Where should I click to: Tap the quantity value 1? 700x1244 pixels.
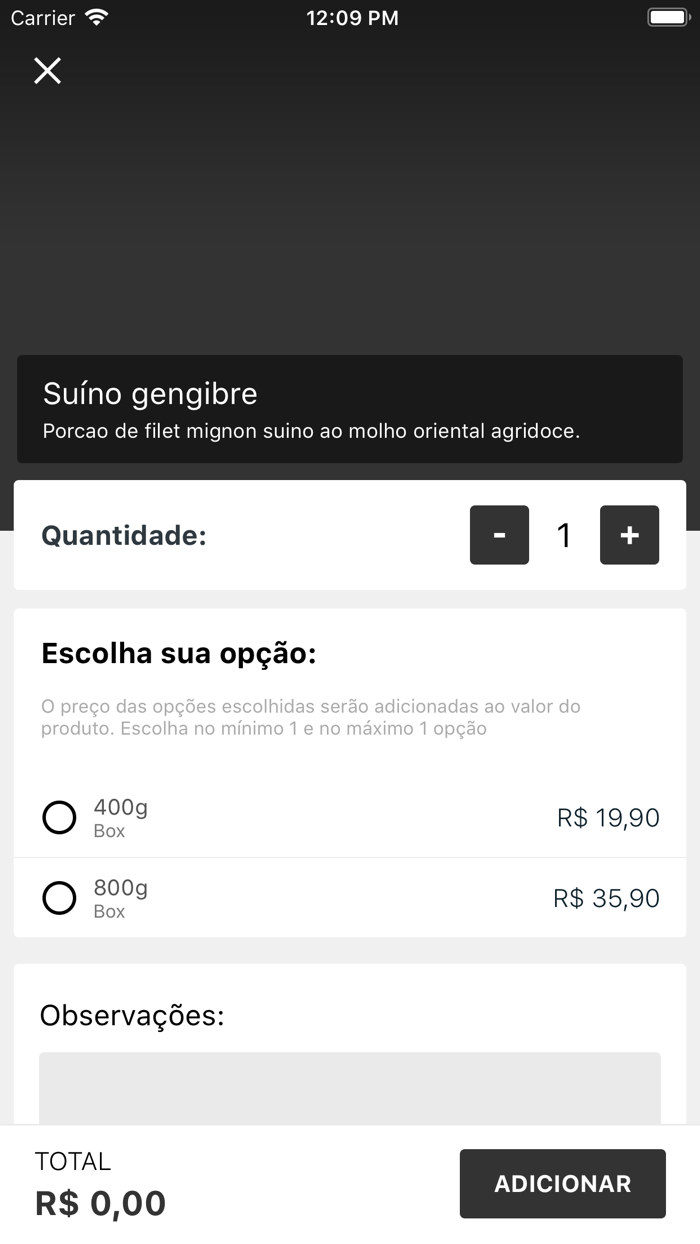tap(564, 535)
